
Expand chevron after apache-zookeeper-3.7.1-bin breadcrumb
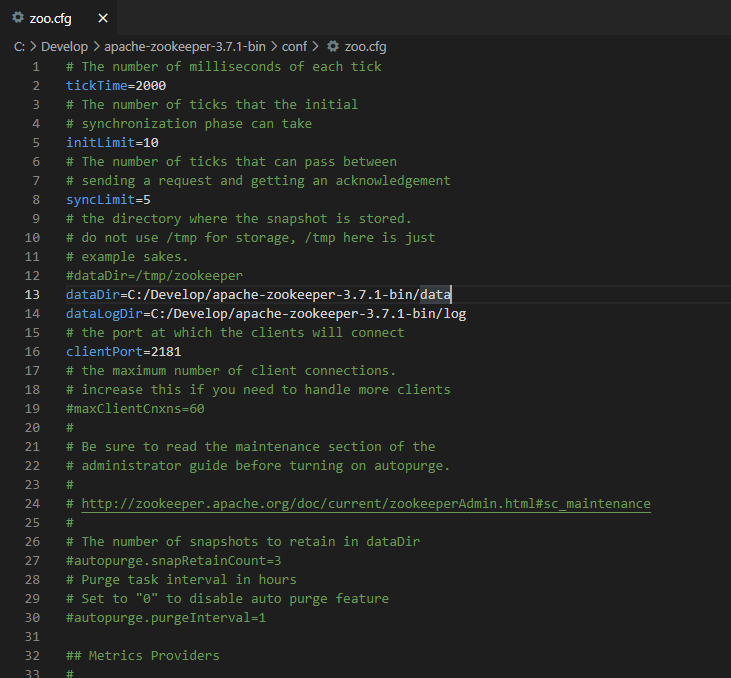[274, 47]
